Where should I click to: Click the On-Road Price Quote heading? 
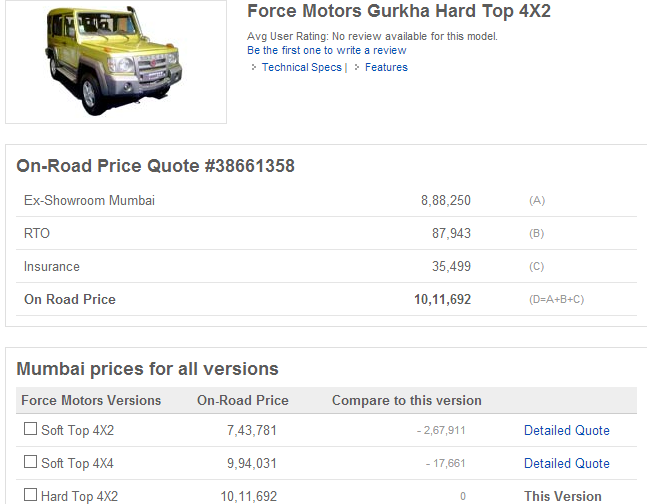(x=156, y=166)
